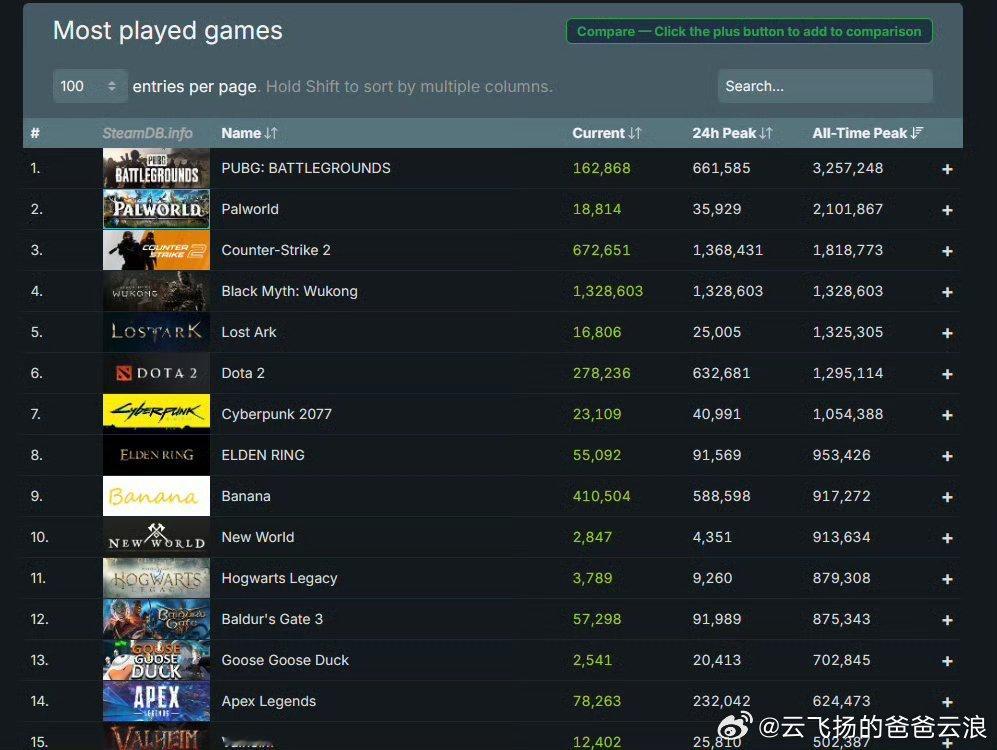
Task: Click plus icon for Counter-Strike 2
Action: 947,251
